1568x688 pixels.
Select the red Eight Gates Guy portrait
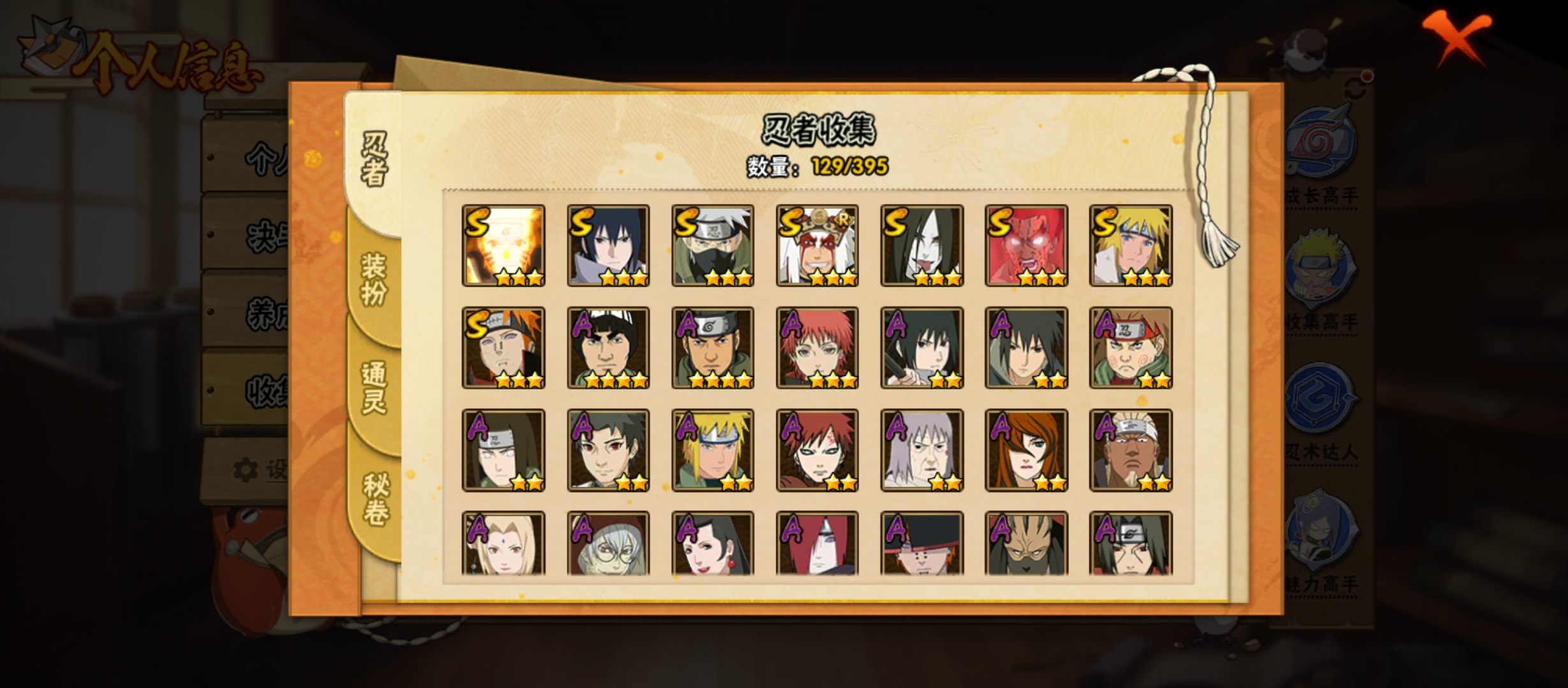(x=1026, y=245)
